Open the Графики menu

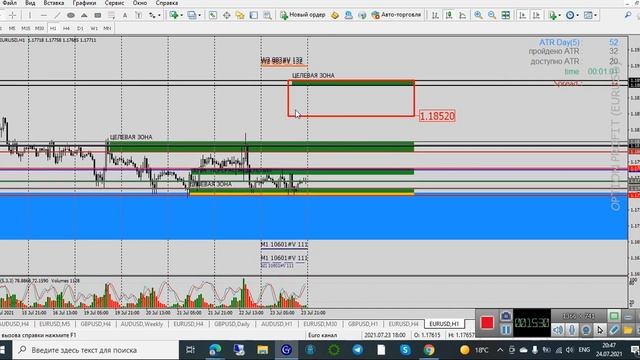[x=84, y=3]
